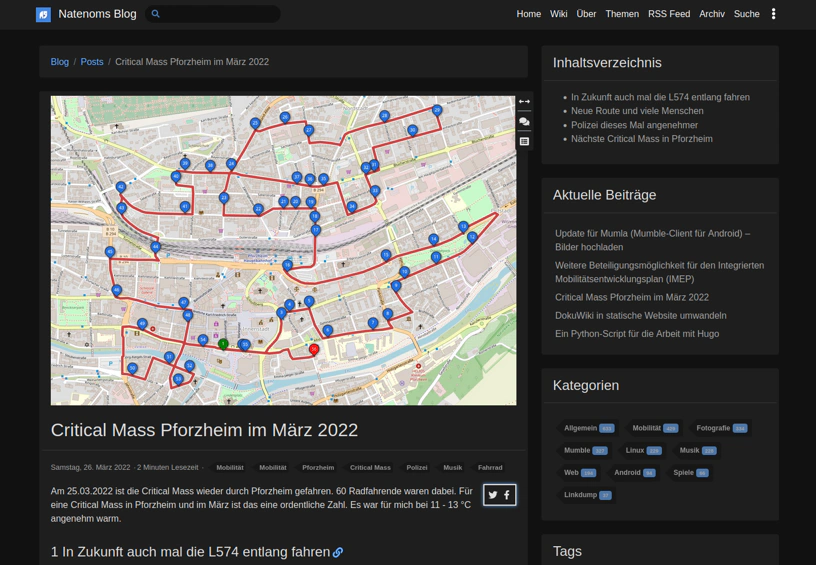Open sidebar 'Critical Mass Pforzheim im März 2022'
The width and height of the screenshot is (816, 565).
[632, 297]
